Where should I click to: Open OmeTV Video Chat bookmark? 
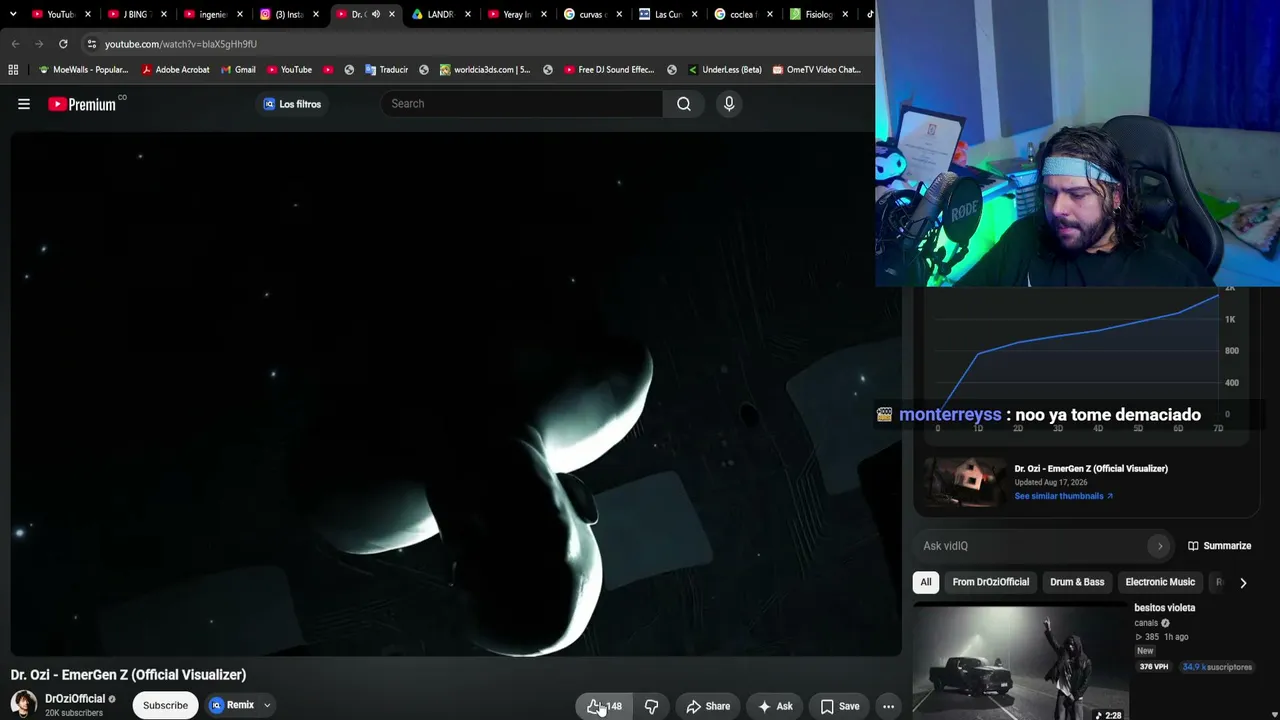(816, 70)
